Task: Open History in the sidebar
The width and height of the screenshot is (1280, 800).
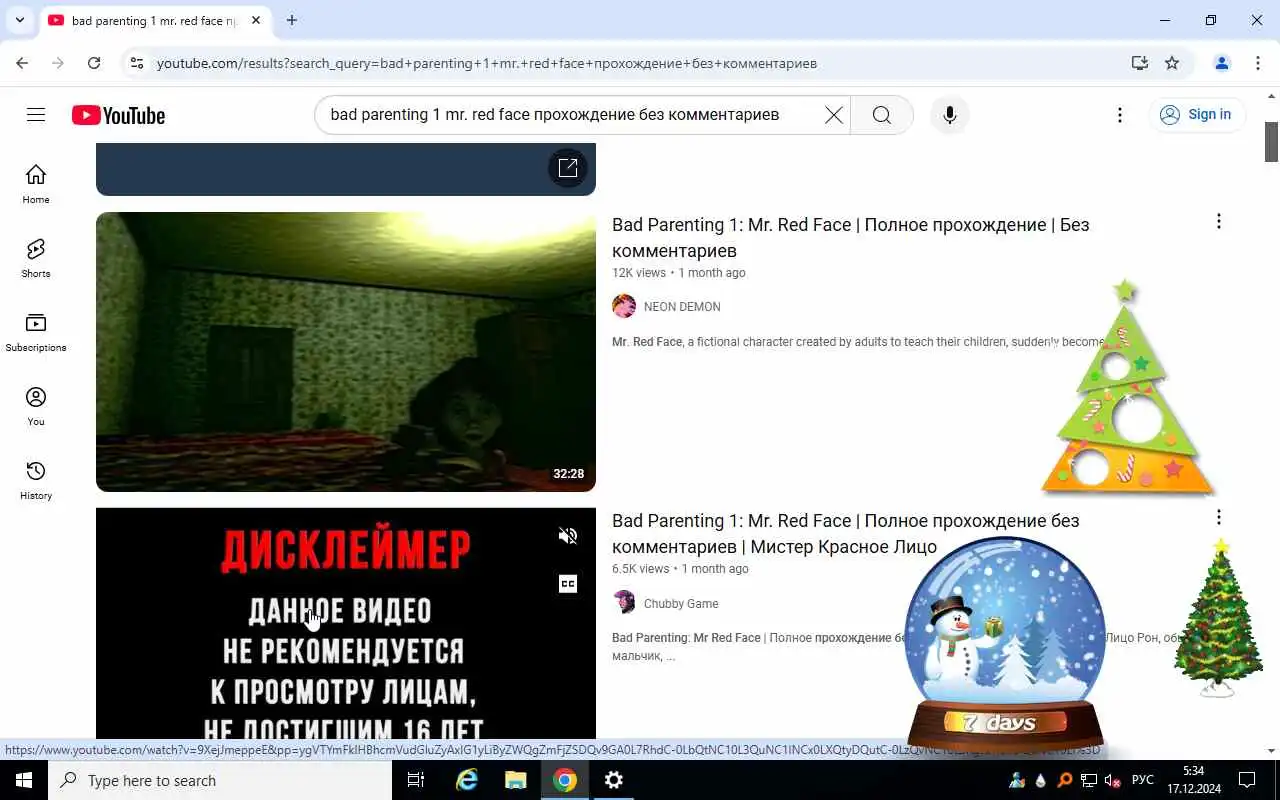Action: click(x=36, y=480)
